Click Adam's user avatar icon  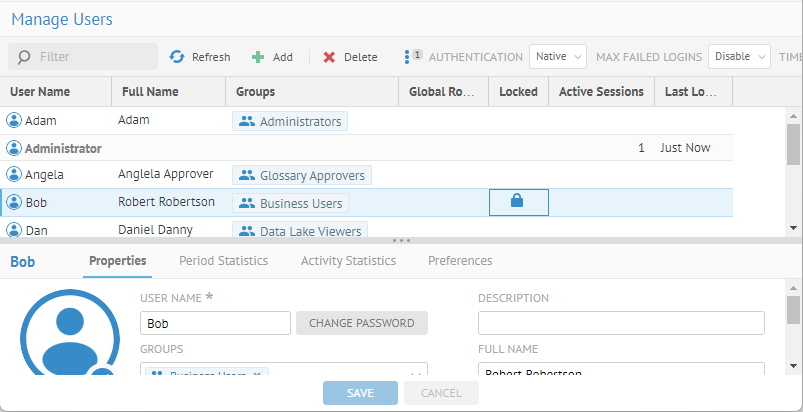(14, 121)
